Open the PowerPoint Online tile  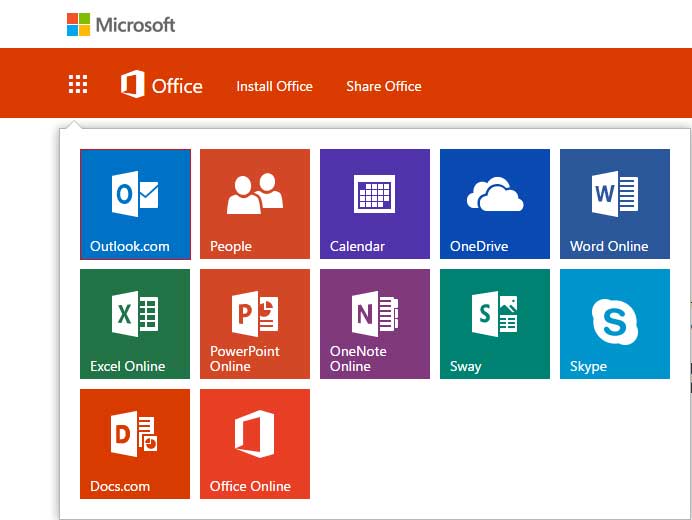point(255,324)
